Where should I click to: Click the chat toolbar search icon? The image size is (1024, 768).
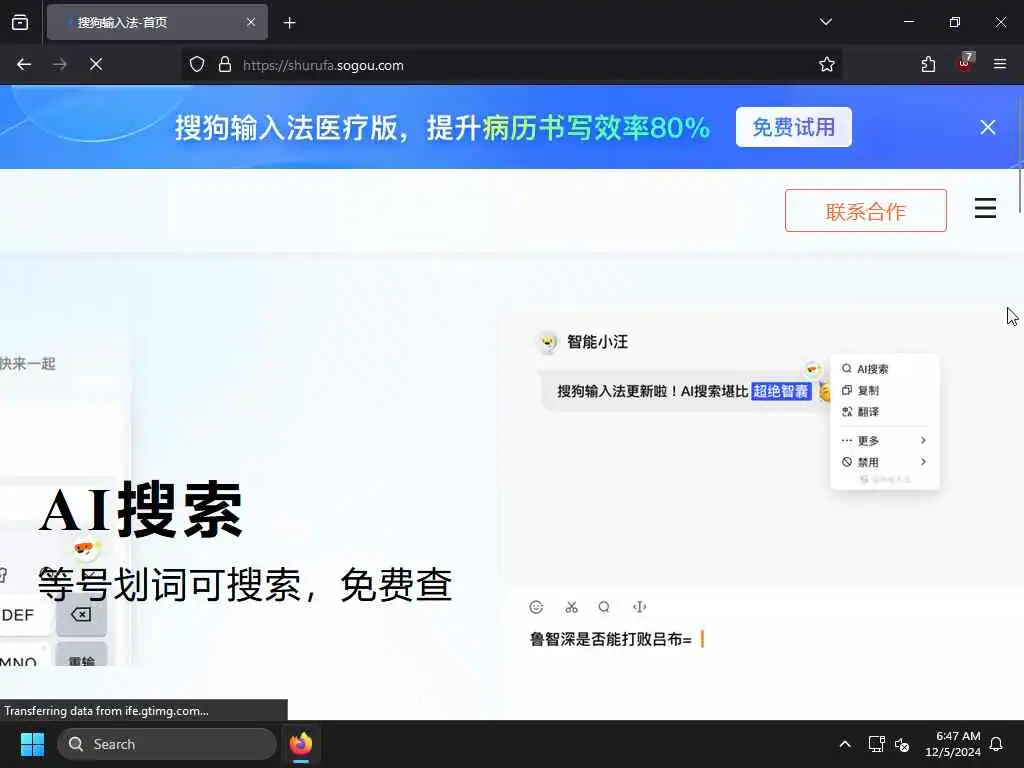[x=604, y=607]
